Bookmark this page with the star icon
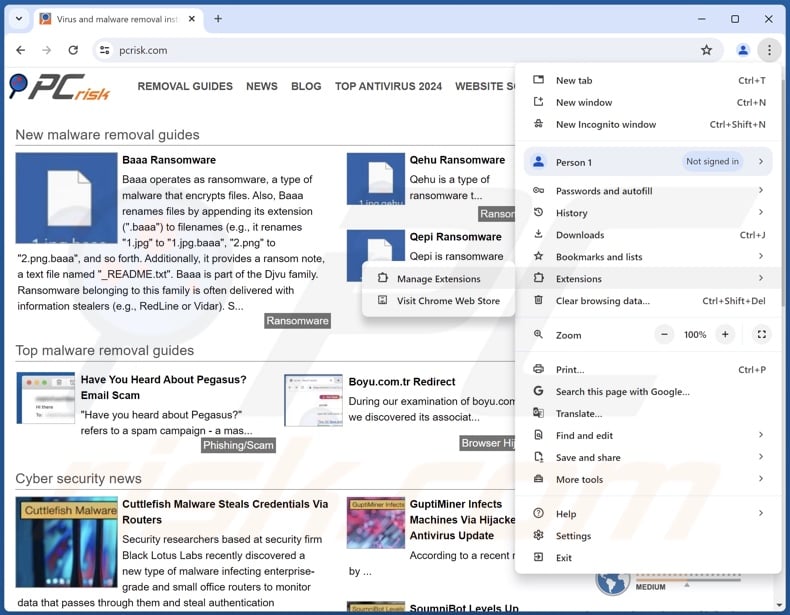The height and width of the screenshot is (615, 790). click(x=706, y=50)
